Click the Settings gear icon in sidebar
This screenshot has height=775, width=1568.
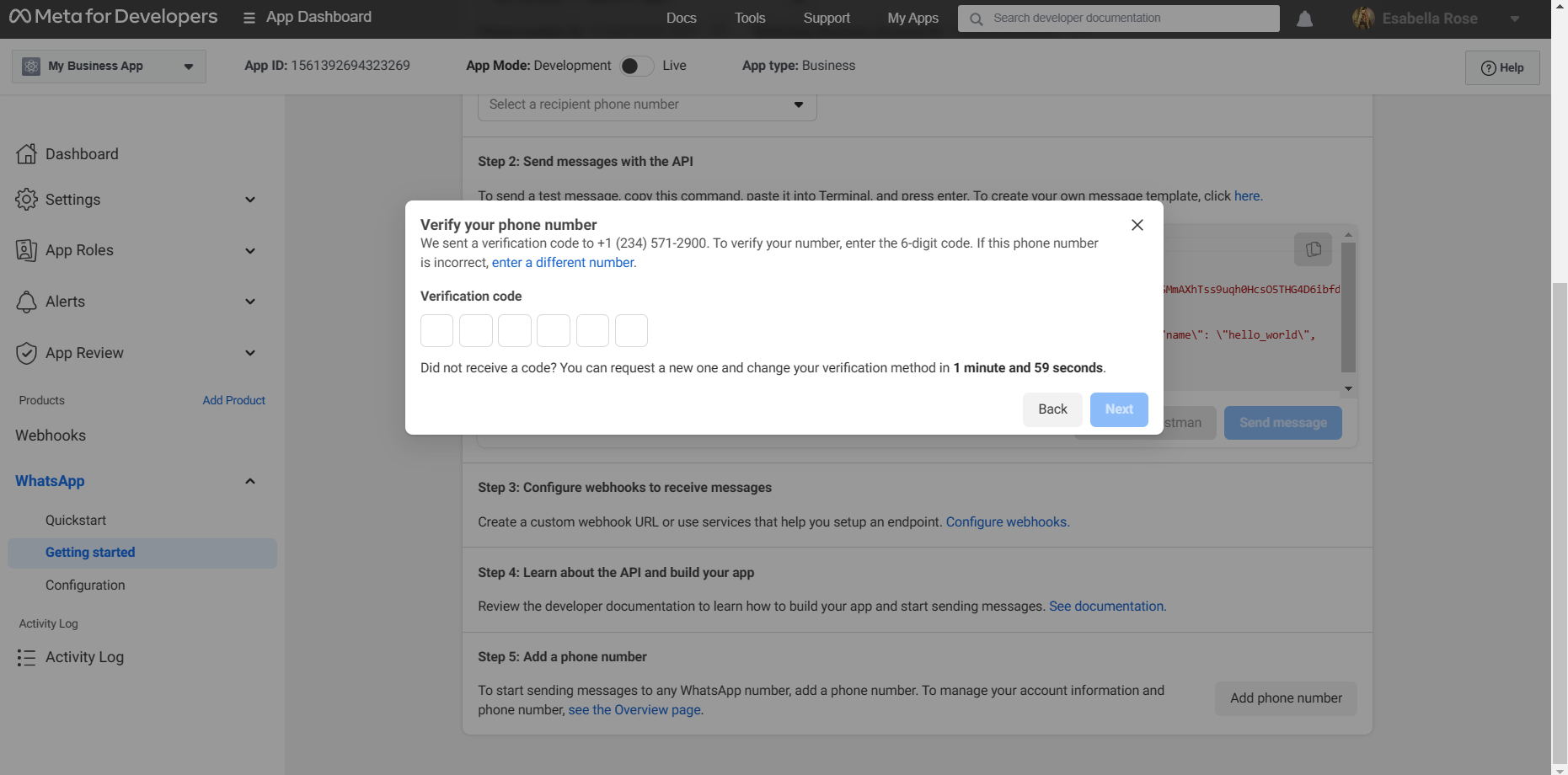[x=27, y=200]
